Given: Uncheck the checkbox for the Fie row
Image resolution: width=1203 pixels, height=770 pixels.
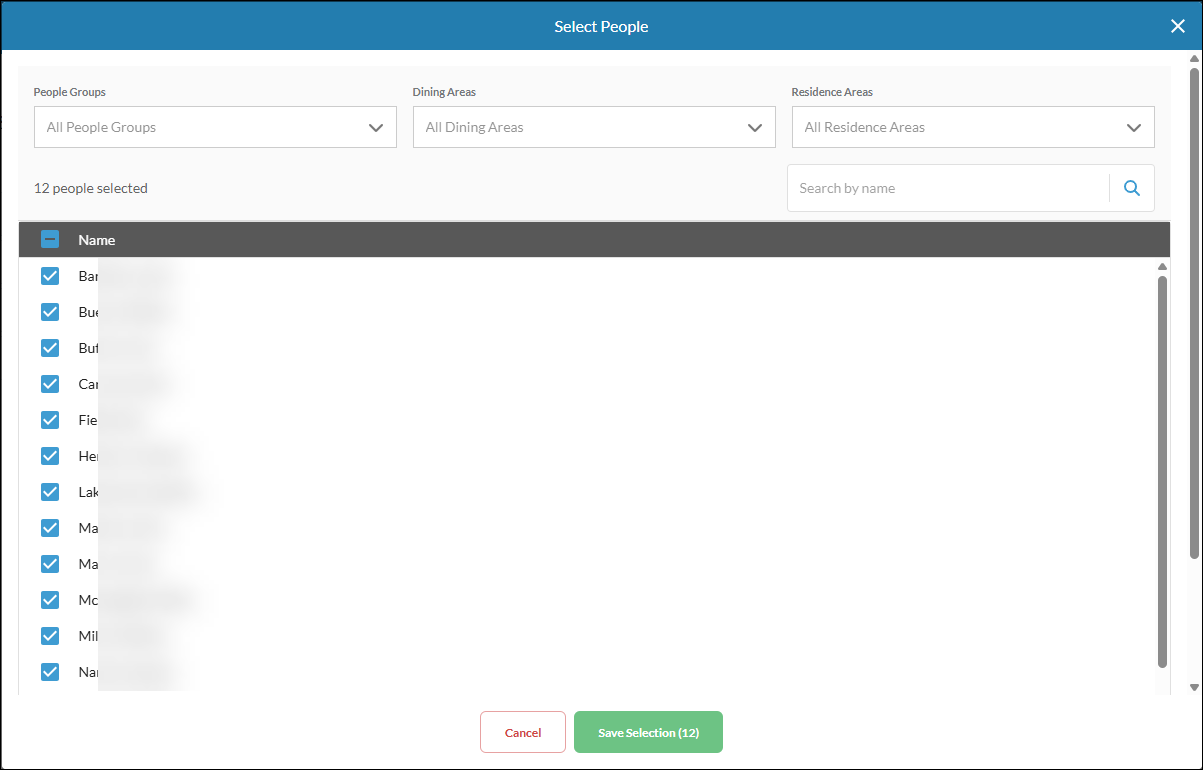Looking at the screenshot, I should pos(50,420).
